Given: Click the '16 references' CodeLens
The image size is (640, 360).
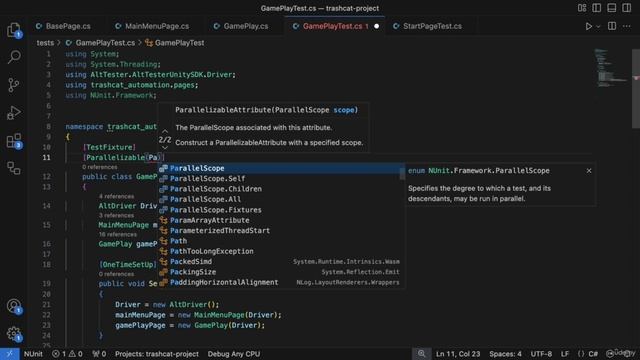Looking at the screenshot, I should click(x=118, y=234).
